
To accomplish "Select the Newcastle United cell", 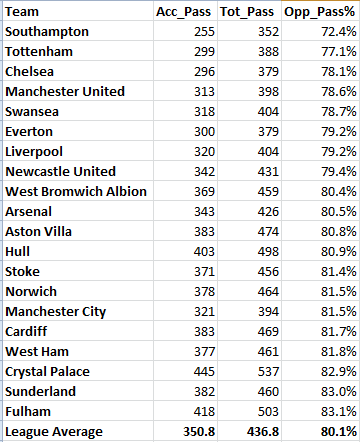I will (78, 172).
